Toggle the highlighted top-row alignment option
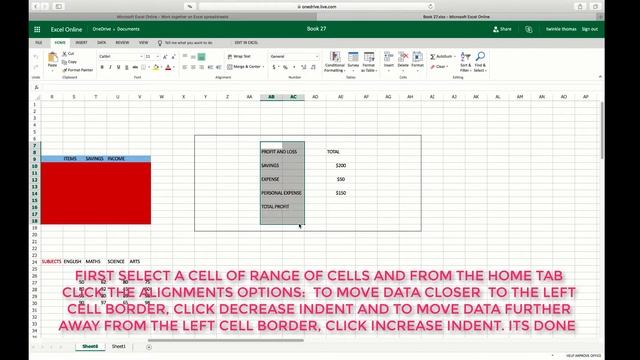Image resolution: width=640 pixels, height=360 pixels. click(201, 57)
